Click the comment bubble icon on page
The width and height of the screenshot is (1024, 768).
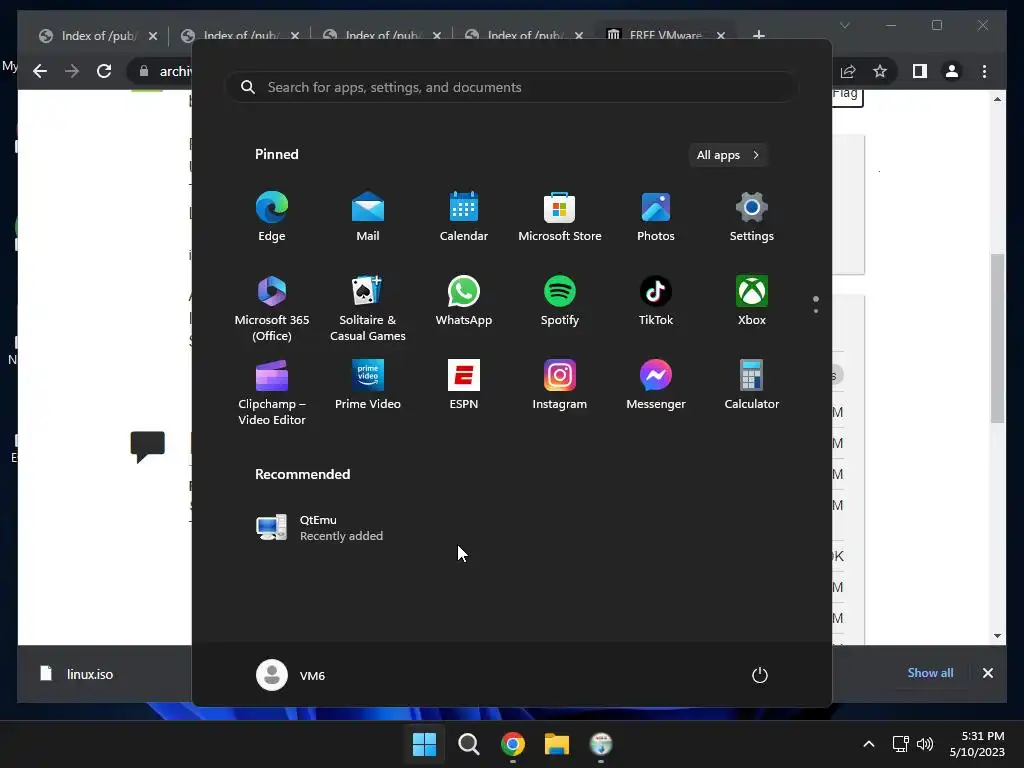pyautogui.click(x=148, y=447)
